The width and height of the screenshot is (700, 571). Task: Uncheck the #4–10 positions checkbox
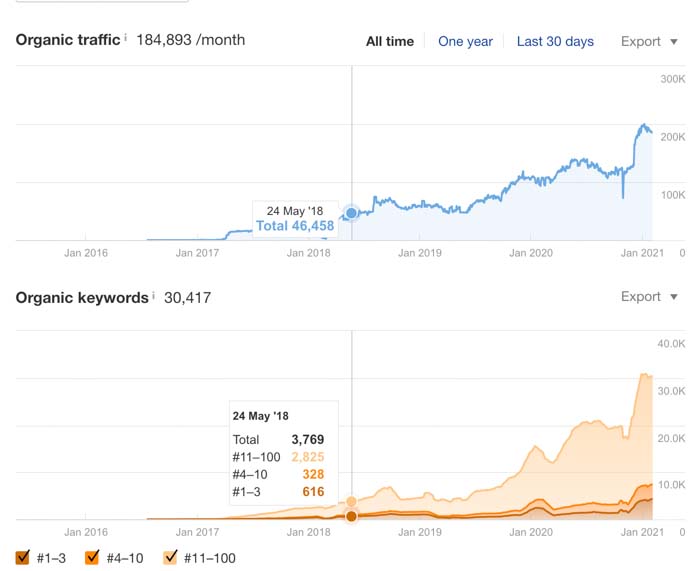click(92, 557)
